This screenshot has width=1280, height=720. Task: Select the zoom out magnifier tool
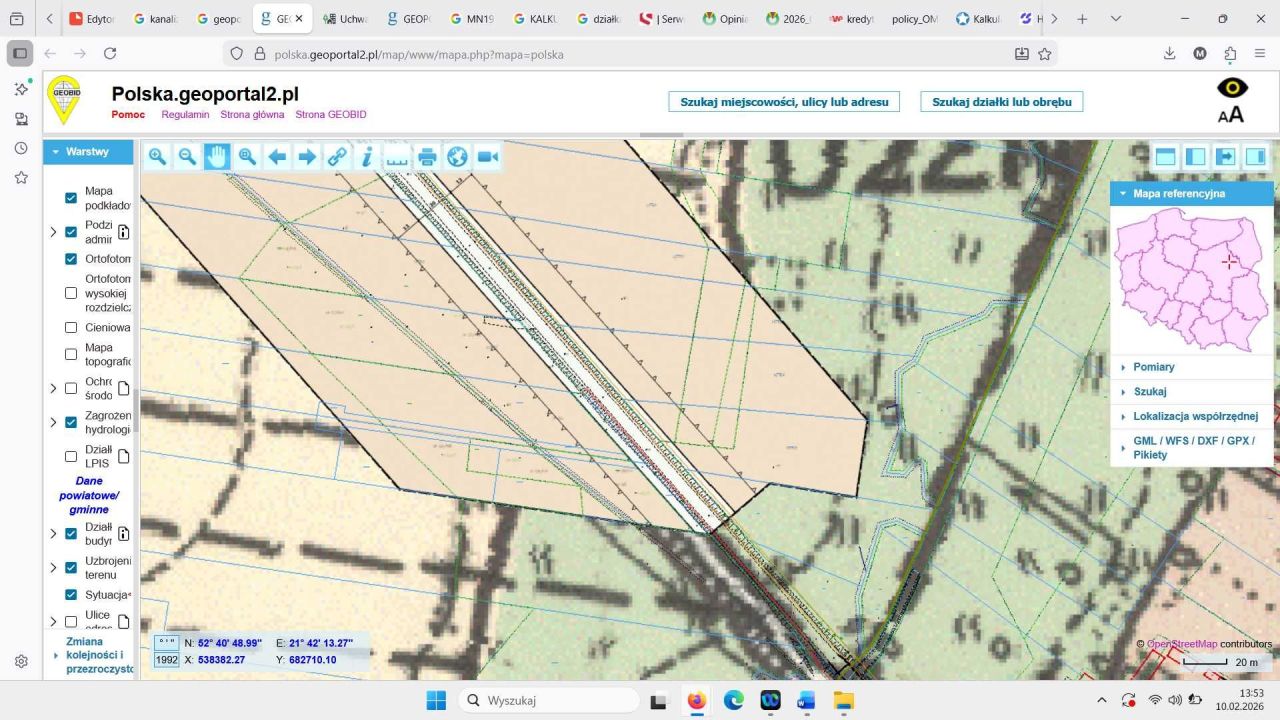[x=187, y=156]
